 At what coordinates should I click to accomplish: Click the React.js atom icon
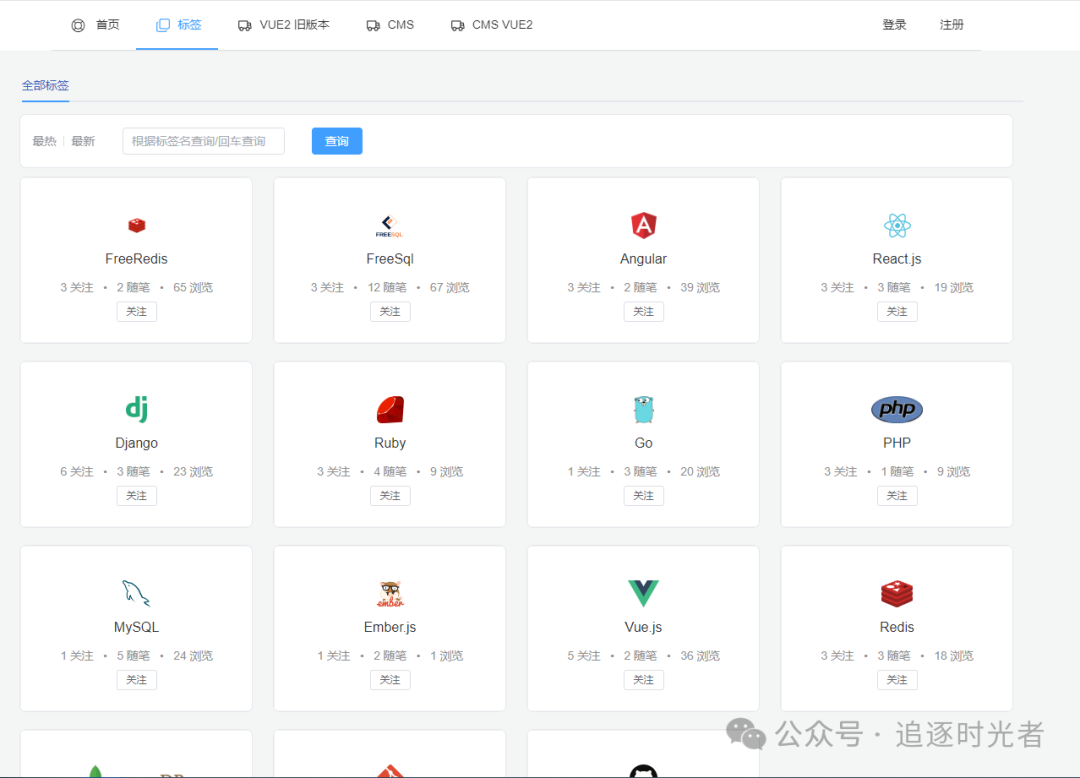(x=896, y=224)
